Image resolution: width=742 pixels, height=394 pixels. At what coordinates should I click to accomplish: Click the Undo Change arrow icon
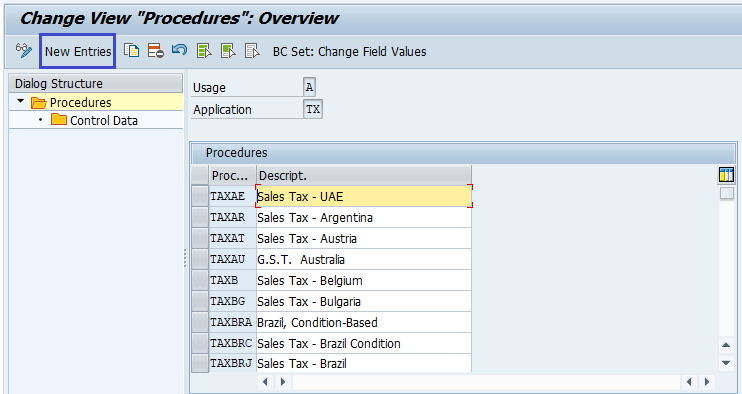click(x=179, y=50)
